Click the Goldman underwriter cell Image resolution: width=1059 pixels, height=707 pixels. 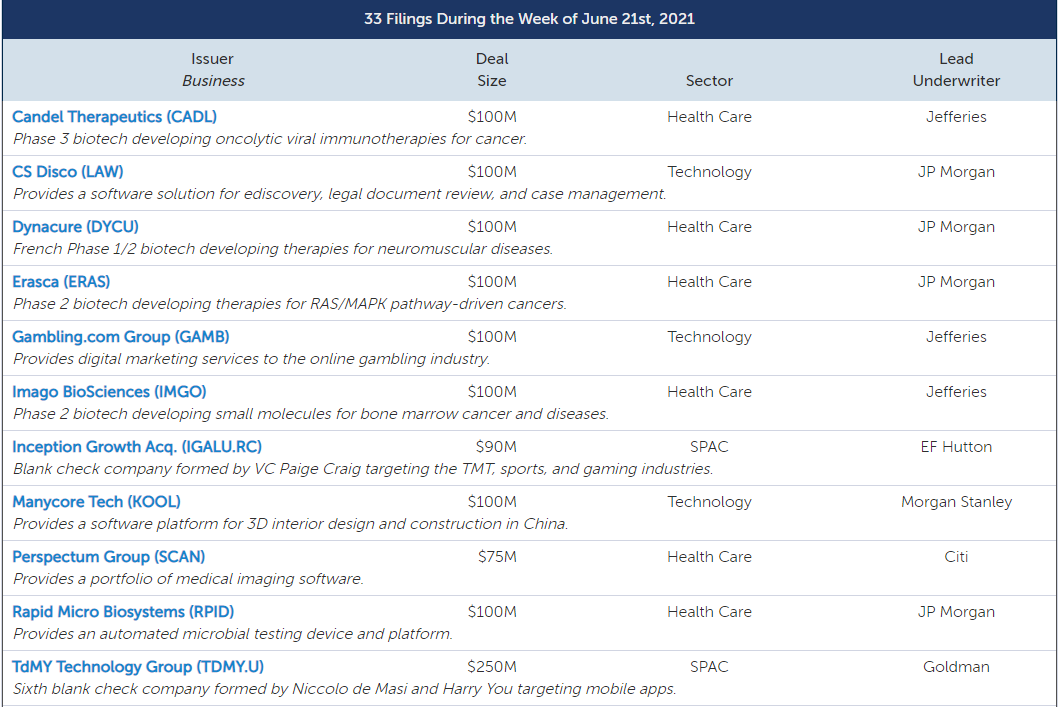point(956,667)
